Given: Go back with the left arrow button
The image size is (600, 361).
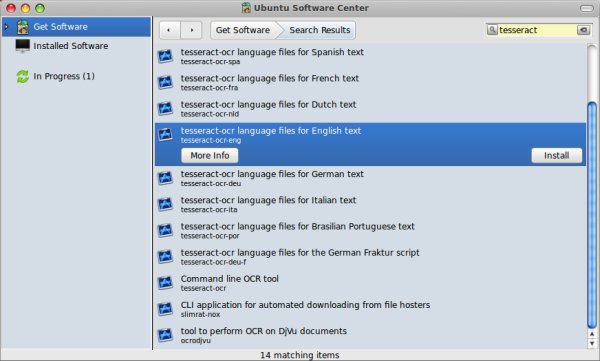Looking at the screenshot, I should pyautogui.click(x=170, y=30).
